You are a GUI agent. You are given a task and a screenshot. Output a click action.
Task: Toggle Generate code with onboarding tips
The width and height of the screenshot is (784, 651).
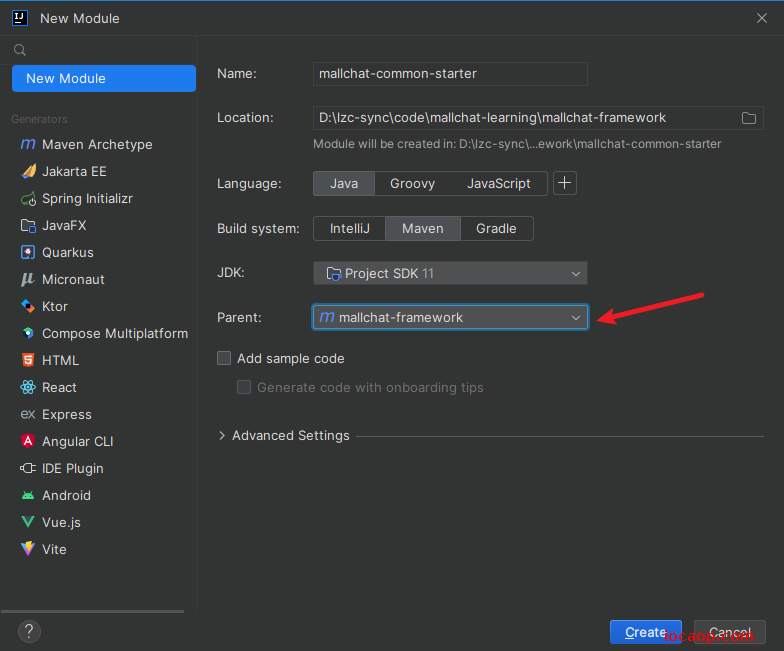click(x=244, y=387)
